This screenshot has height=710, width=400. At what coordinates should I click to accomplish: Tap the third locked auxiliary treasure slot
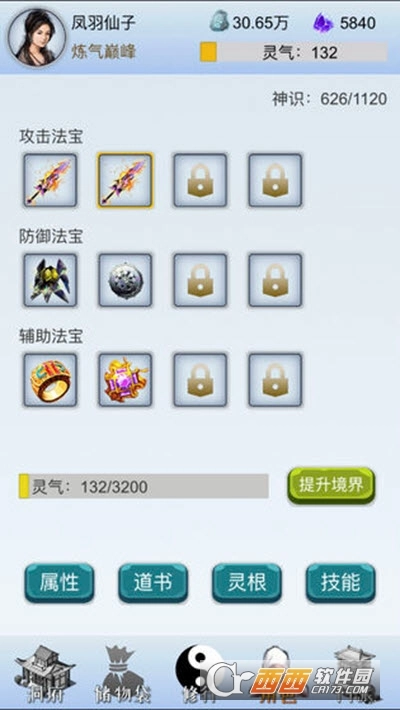[x=200, y=379]
